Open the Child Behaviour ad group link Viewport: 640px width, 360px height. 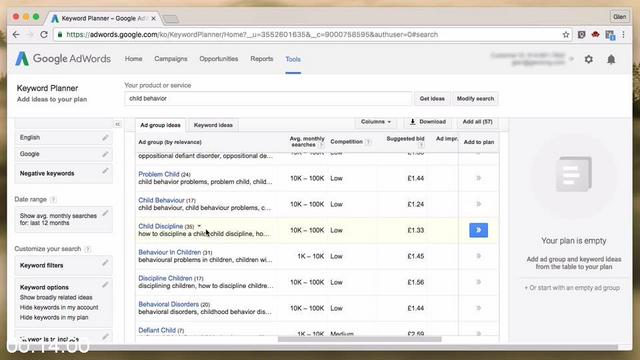[x=161, y=200]
